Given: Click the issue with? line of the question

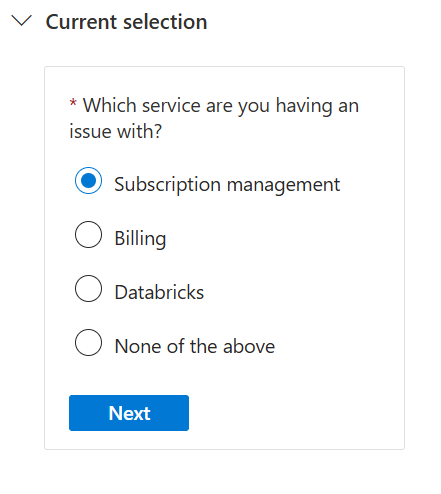Looking at the screenshot, I should click(115, 131).
